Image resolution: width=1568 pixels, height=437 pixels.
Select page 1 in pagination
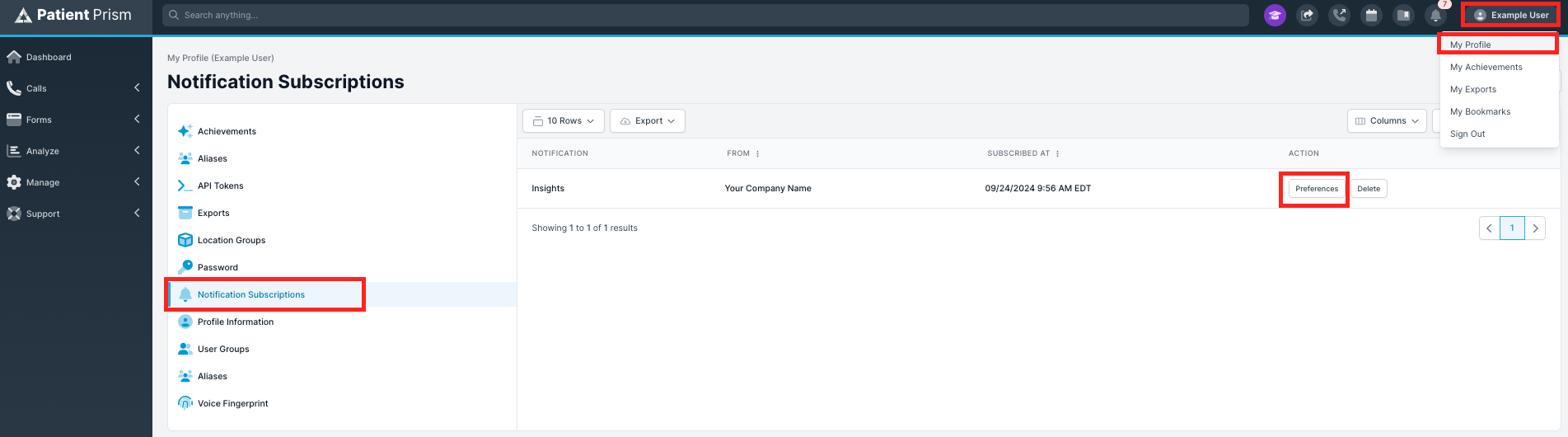1512,228
